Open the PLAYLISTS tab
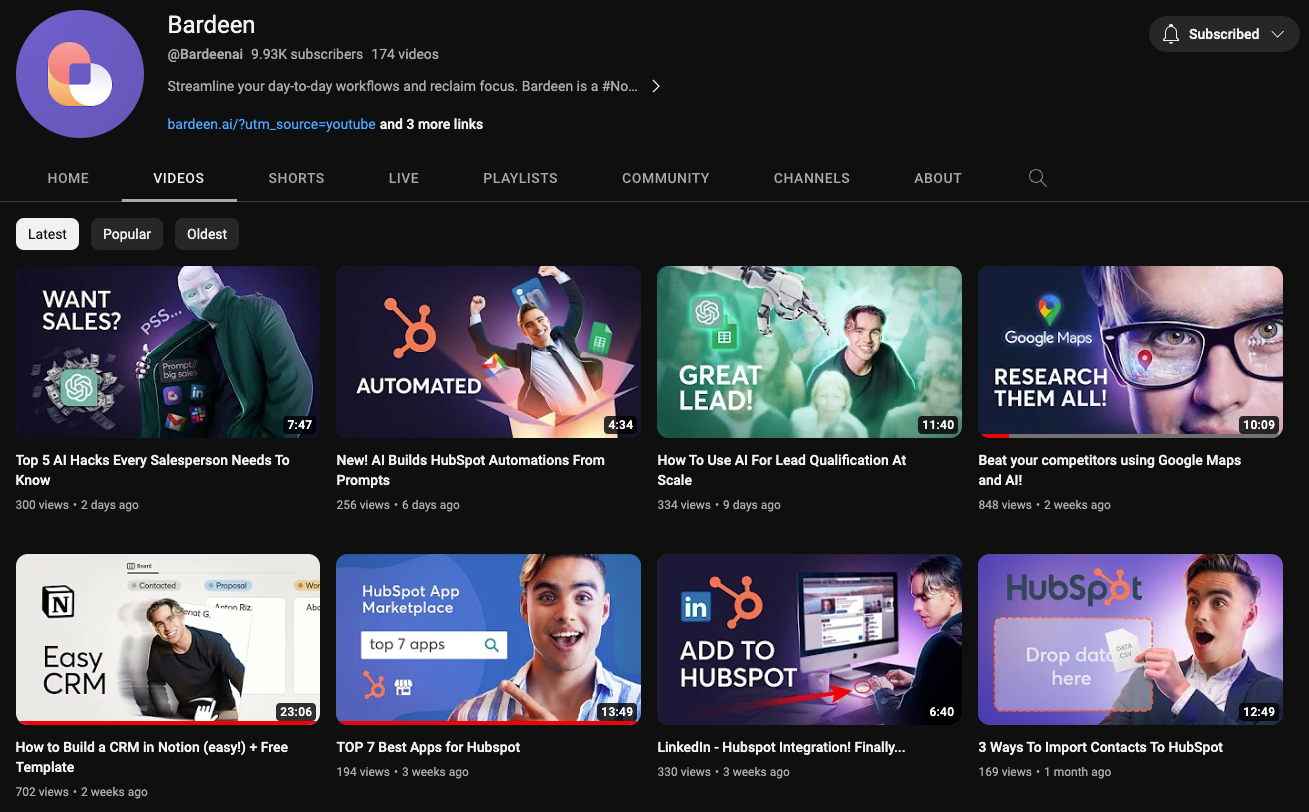Image resolution: width=1309 pixels, height=812 pixels. pyautogui.click(x=520, y=177)
